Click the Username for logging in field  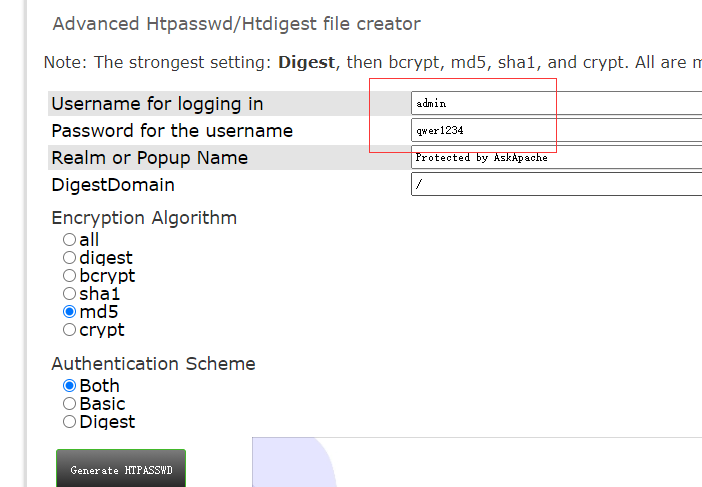tap(556, 103)
